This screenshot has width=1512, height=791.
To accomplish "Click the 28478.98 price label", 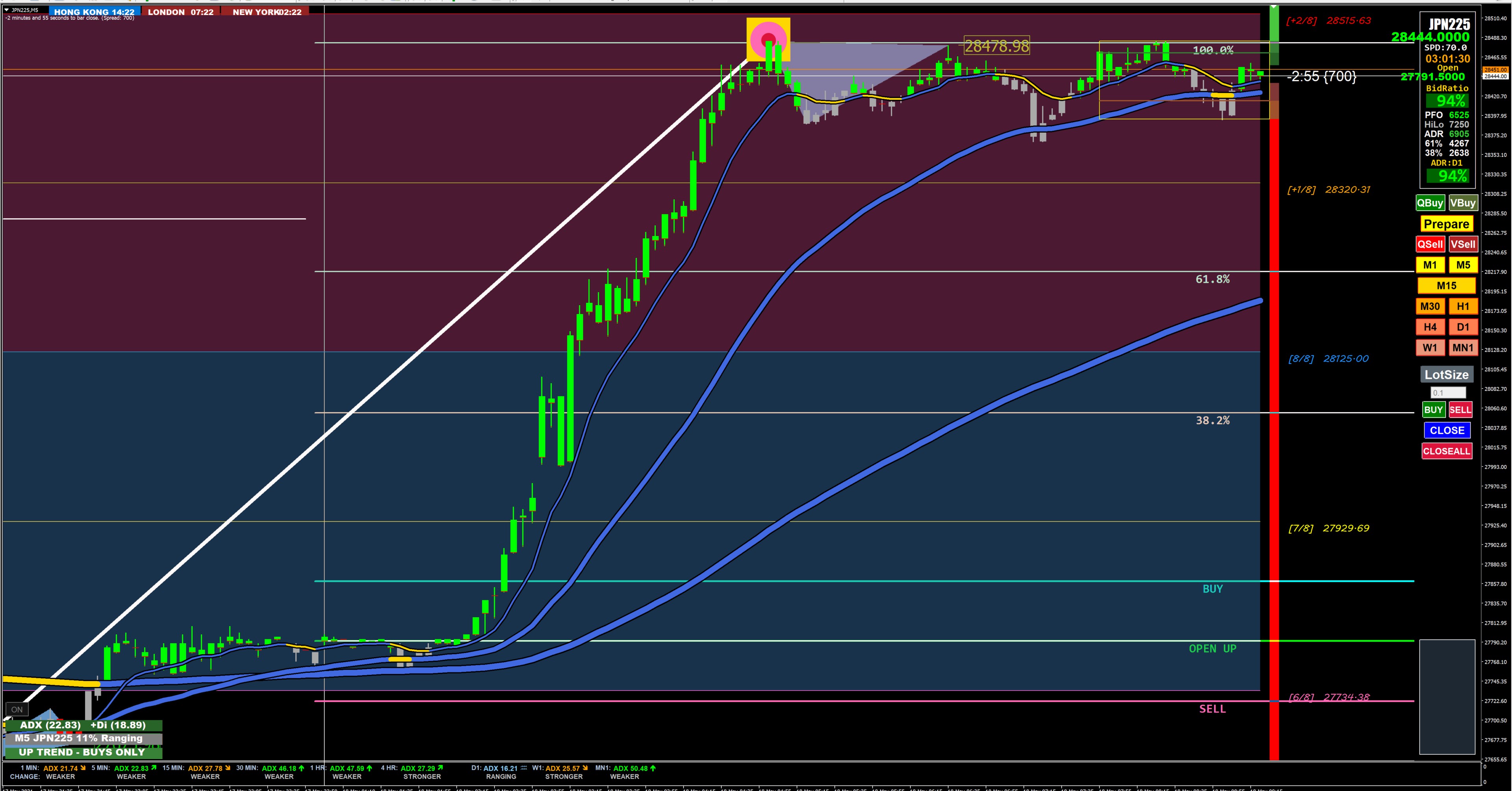I will 997,46.
